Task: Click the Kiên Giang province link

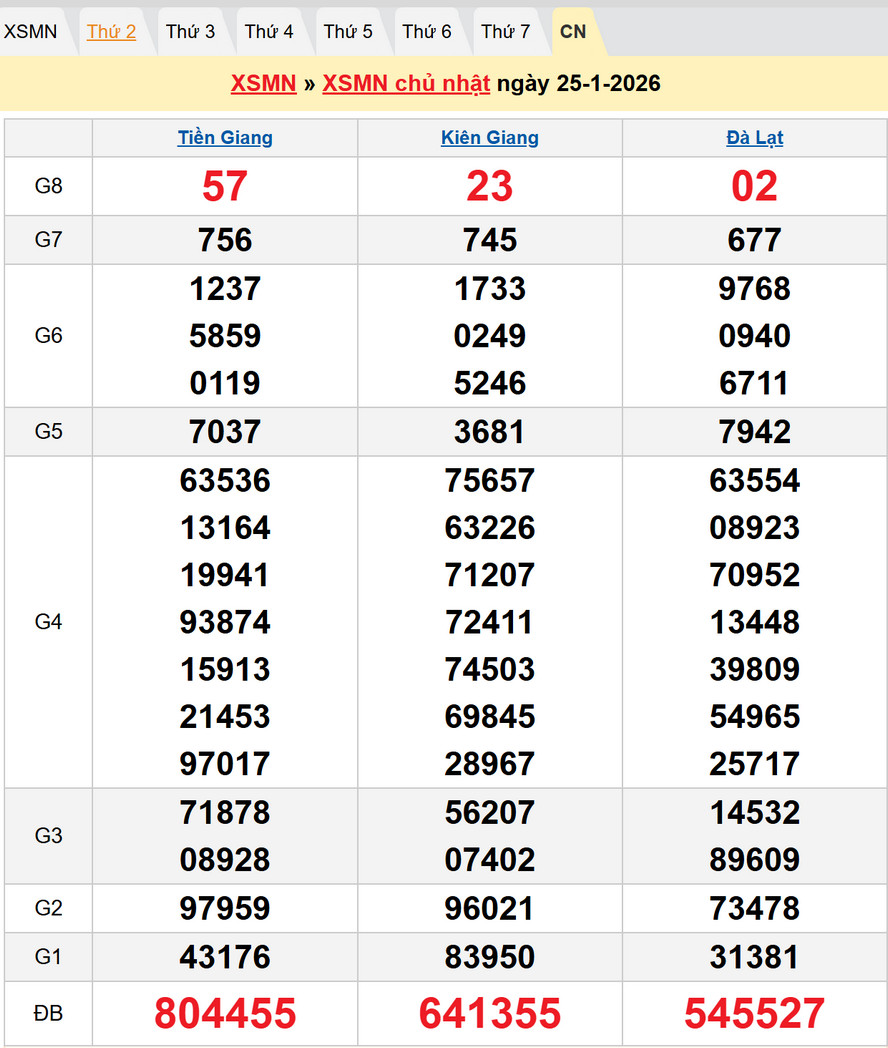Action: [x=490, y=138]
